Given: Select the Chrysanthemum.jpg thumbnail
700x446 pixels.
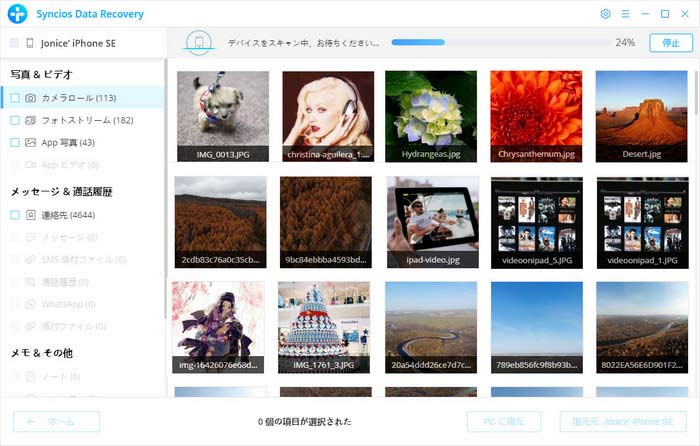Looking at the screenshot, I should (x=536, y=116).
